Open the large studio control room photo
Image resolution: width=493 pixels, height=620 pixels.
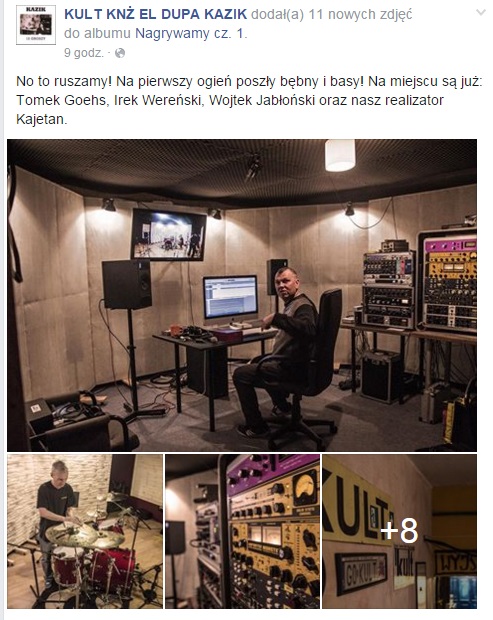click(242, 295)
